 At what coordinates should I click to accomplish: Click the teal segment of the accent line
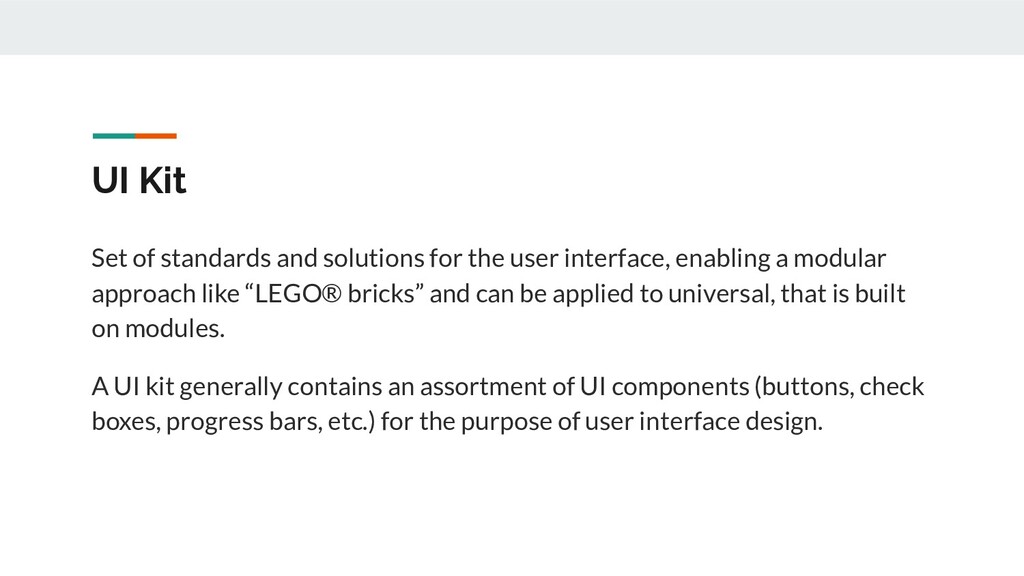pos(113,135)
